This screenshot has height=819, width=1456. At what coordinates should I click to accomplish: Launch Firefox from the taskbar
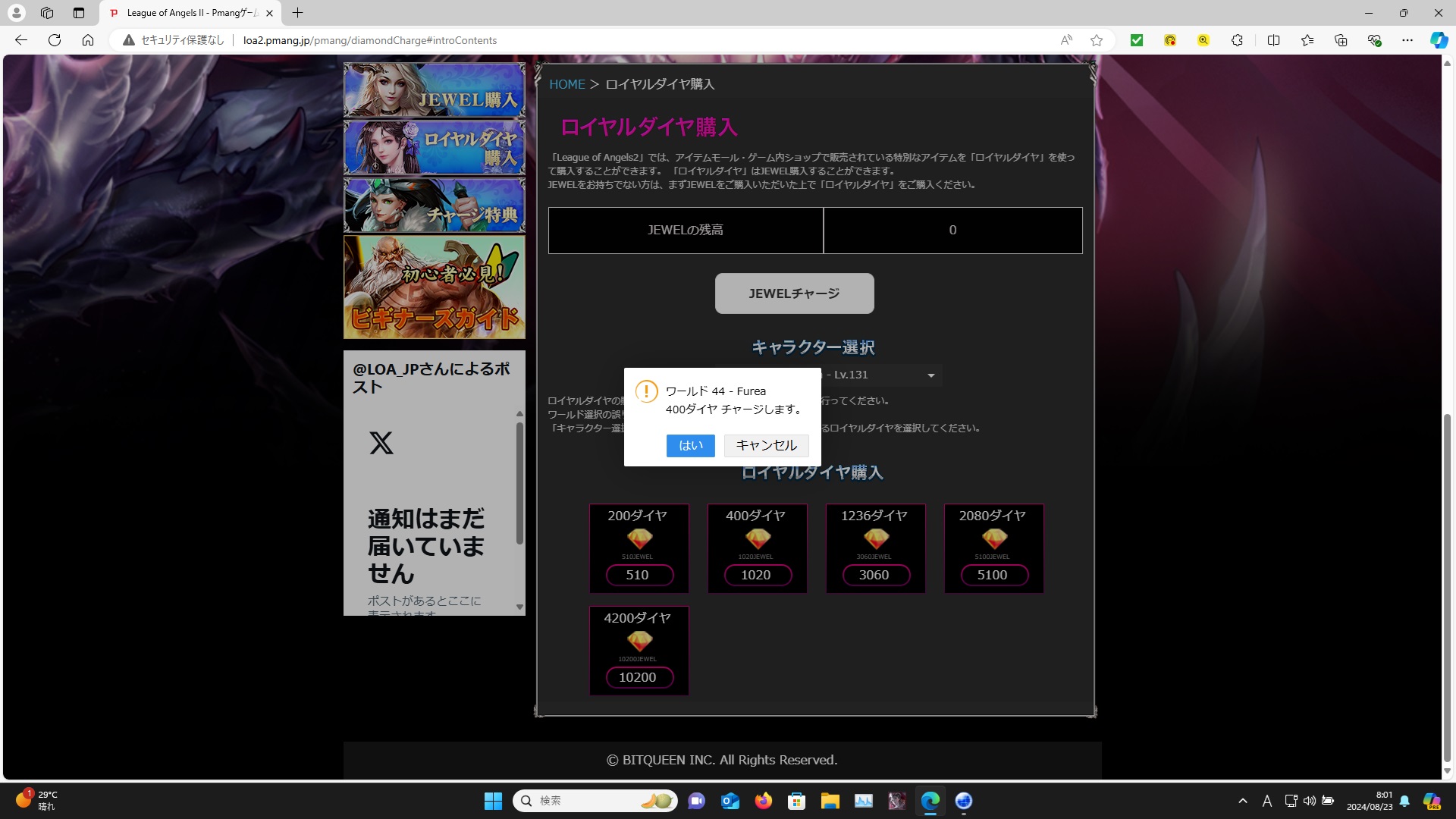click(x=764, y=801)
